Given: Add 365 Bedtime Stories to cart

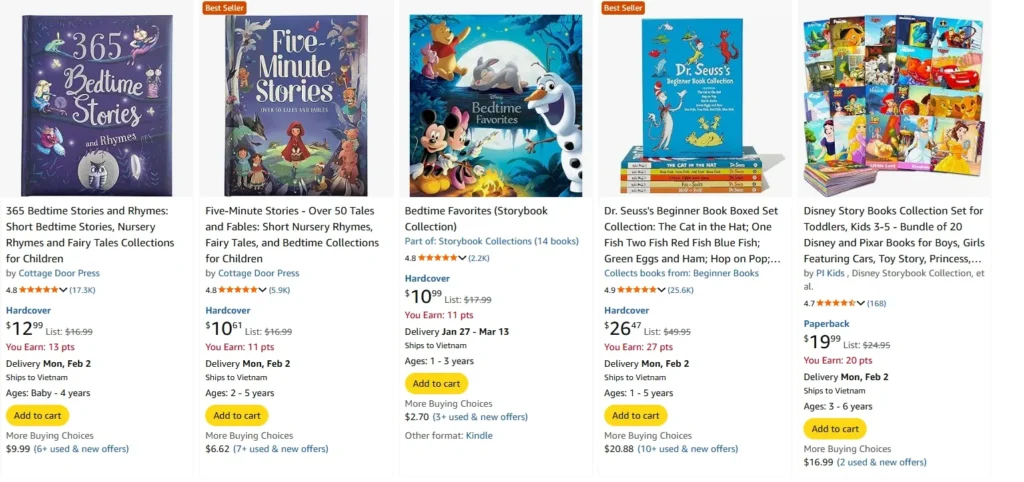Looking at the screenshot, I should click(37, 416).
